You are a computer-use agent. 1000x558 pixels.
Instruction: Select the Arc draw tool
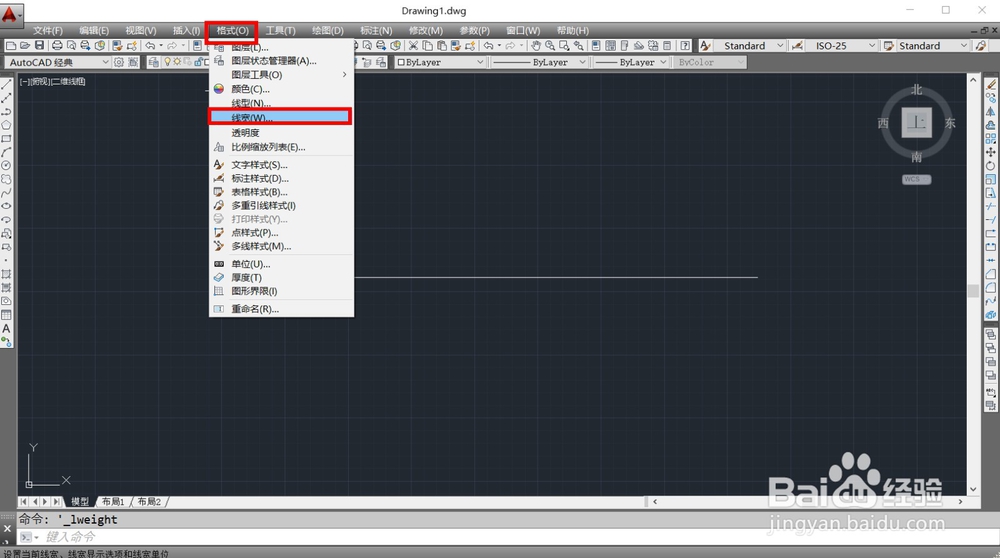click(x=6, y=152)
